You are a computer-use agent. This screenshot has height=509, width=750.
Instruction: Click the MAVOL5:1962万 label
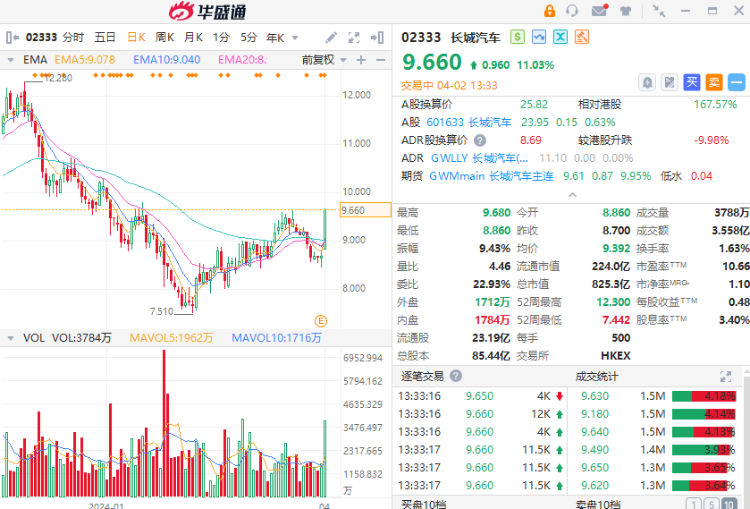point(171,338)
